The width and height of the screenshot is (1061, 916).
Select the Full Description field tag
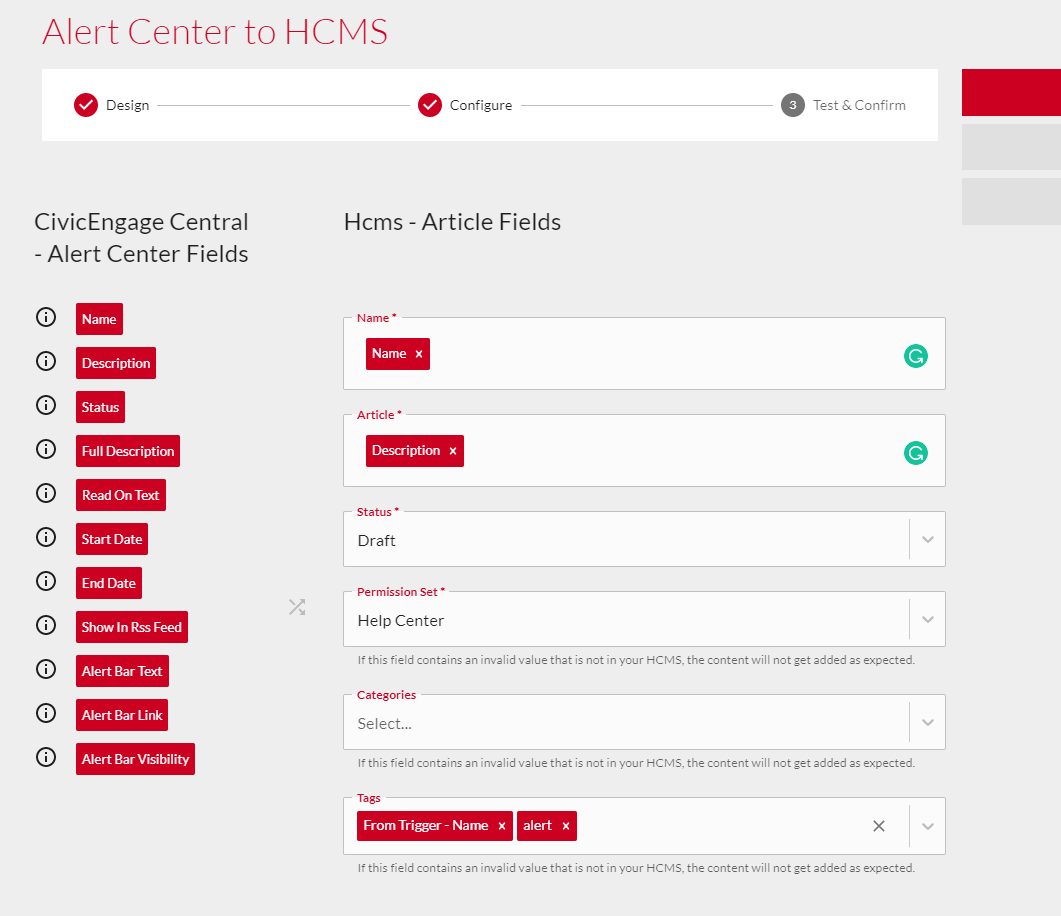128,451
